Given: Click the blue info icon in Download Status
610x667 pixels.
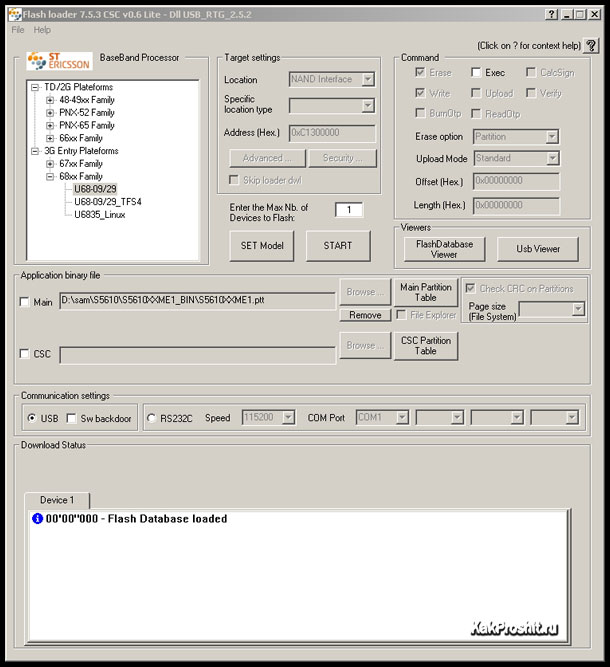Looking at the screenshot, I should pos(38,519).
